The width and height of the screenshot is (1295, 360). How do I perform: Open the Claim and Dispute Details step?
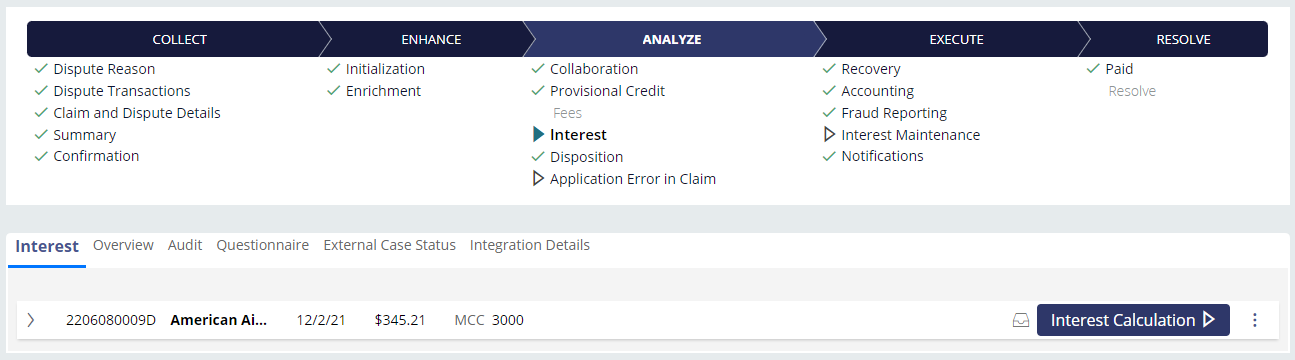137,113
